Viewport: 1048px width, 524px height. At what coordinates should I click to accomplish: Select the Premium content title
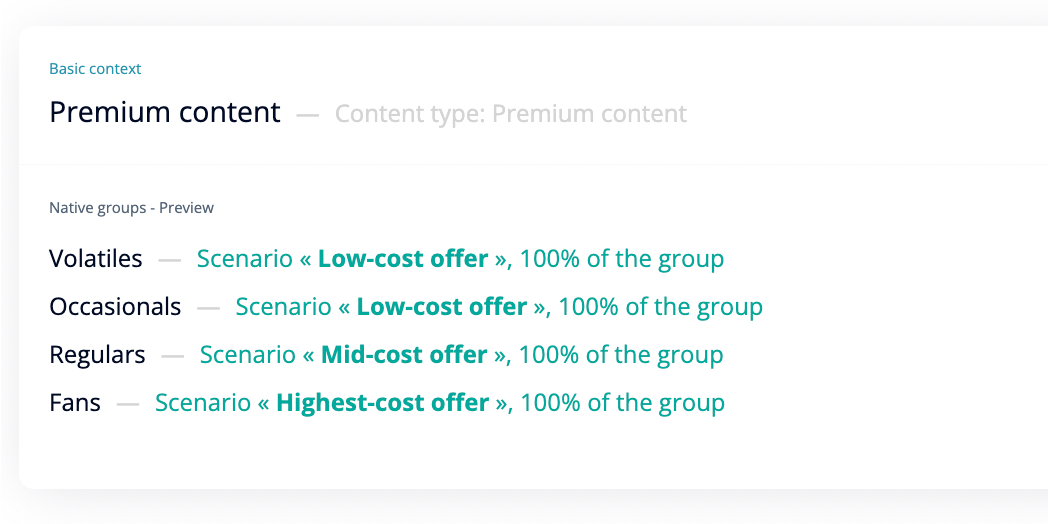point(165,112)
